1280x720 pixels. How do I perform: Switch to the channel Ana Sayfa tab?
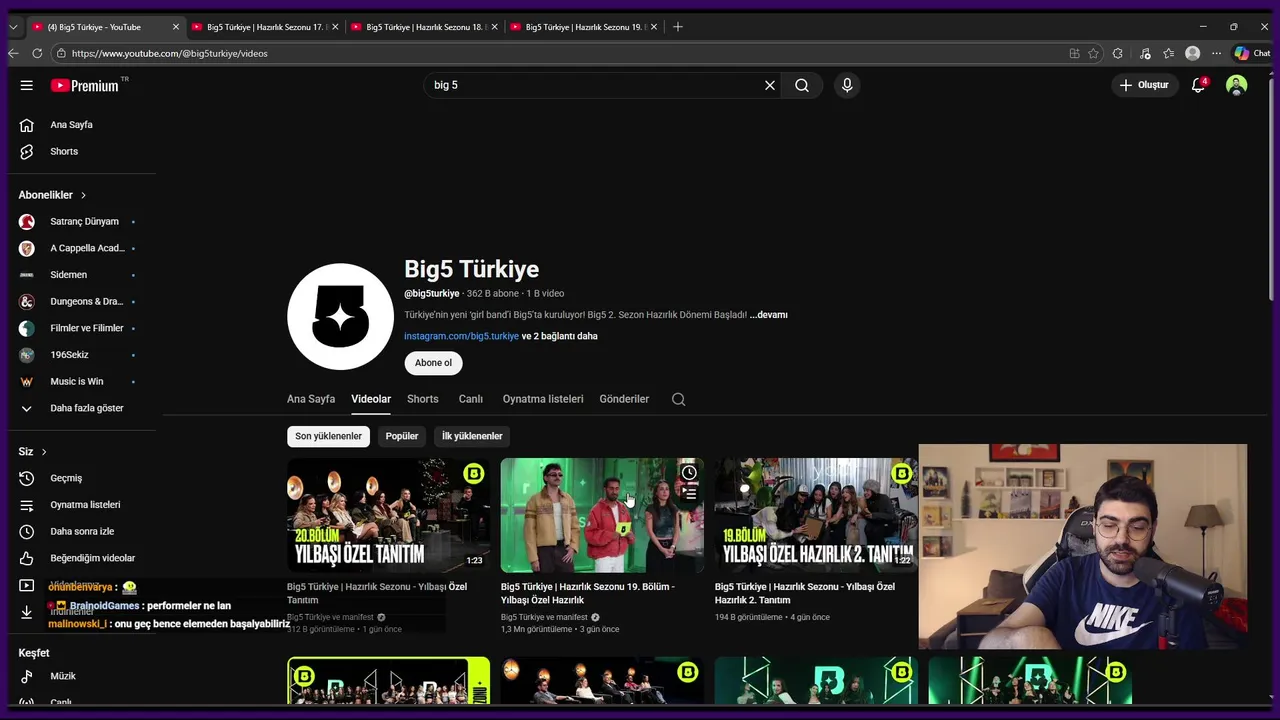(311, 399)
